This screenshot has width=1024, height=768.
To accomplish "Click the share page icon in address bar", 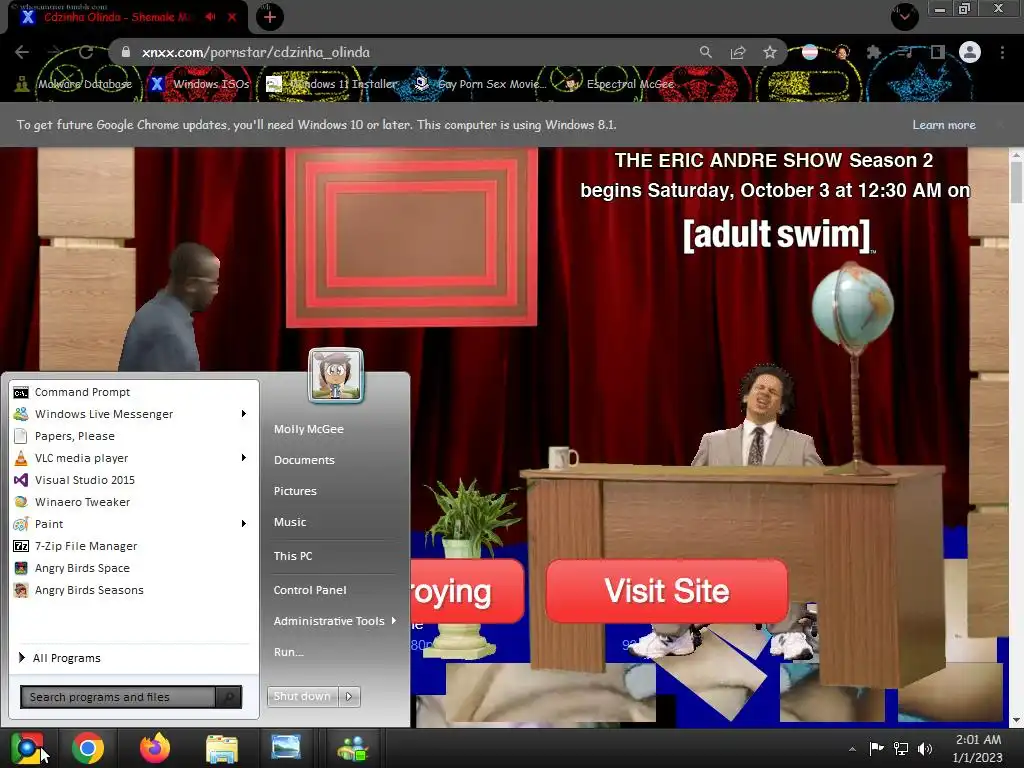I will 738,52.
